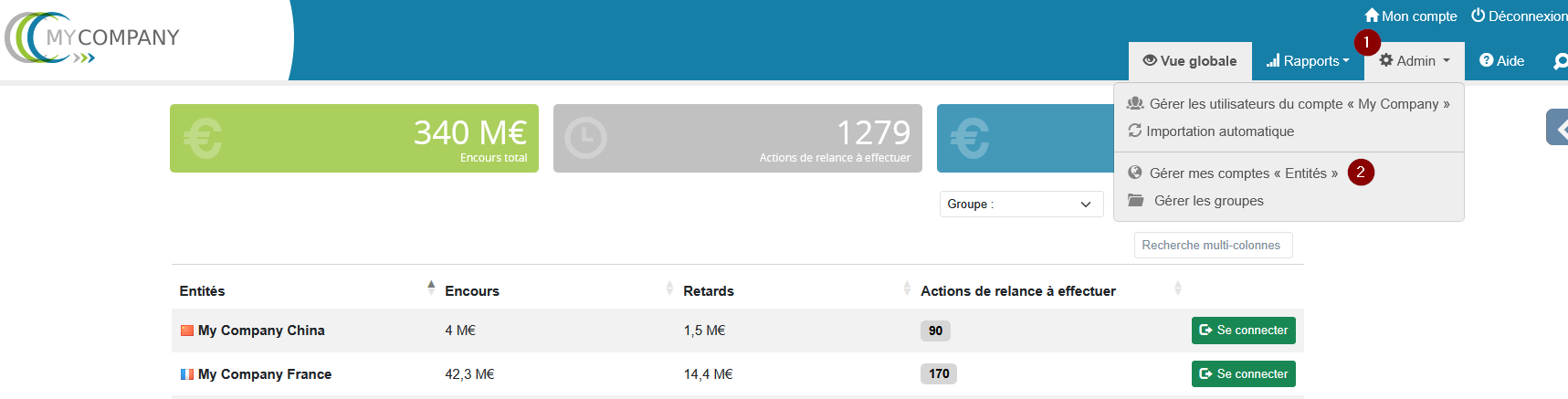Click the France flag icon
The width and height of the screenshot is (1568, 399).
tap(187, 374)
